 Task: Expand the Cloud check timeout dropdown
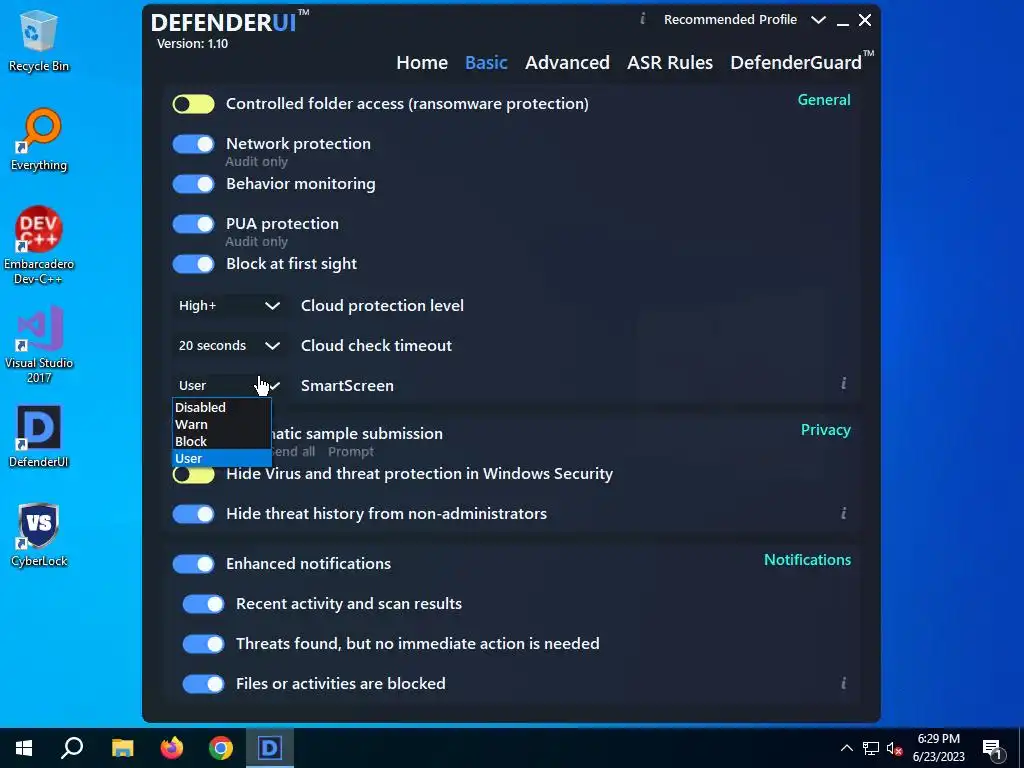coord(229,345)
